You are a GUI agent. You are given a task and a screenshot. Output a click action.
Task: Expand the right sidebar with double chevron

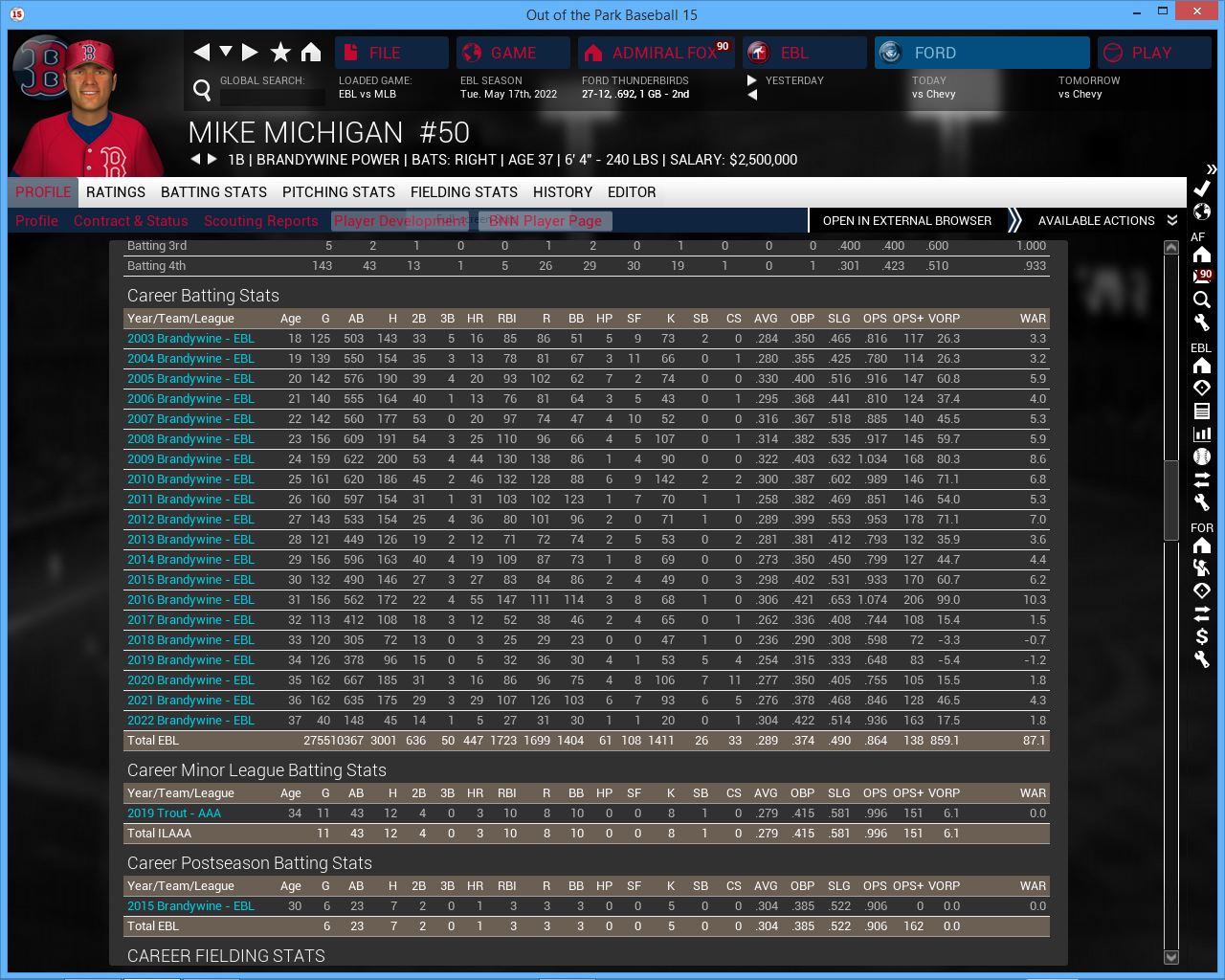pyautogui.click(x=1211, y=169)
